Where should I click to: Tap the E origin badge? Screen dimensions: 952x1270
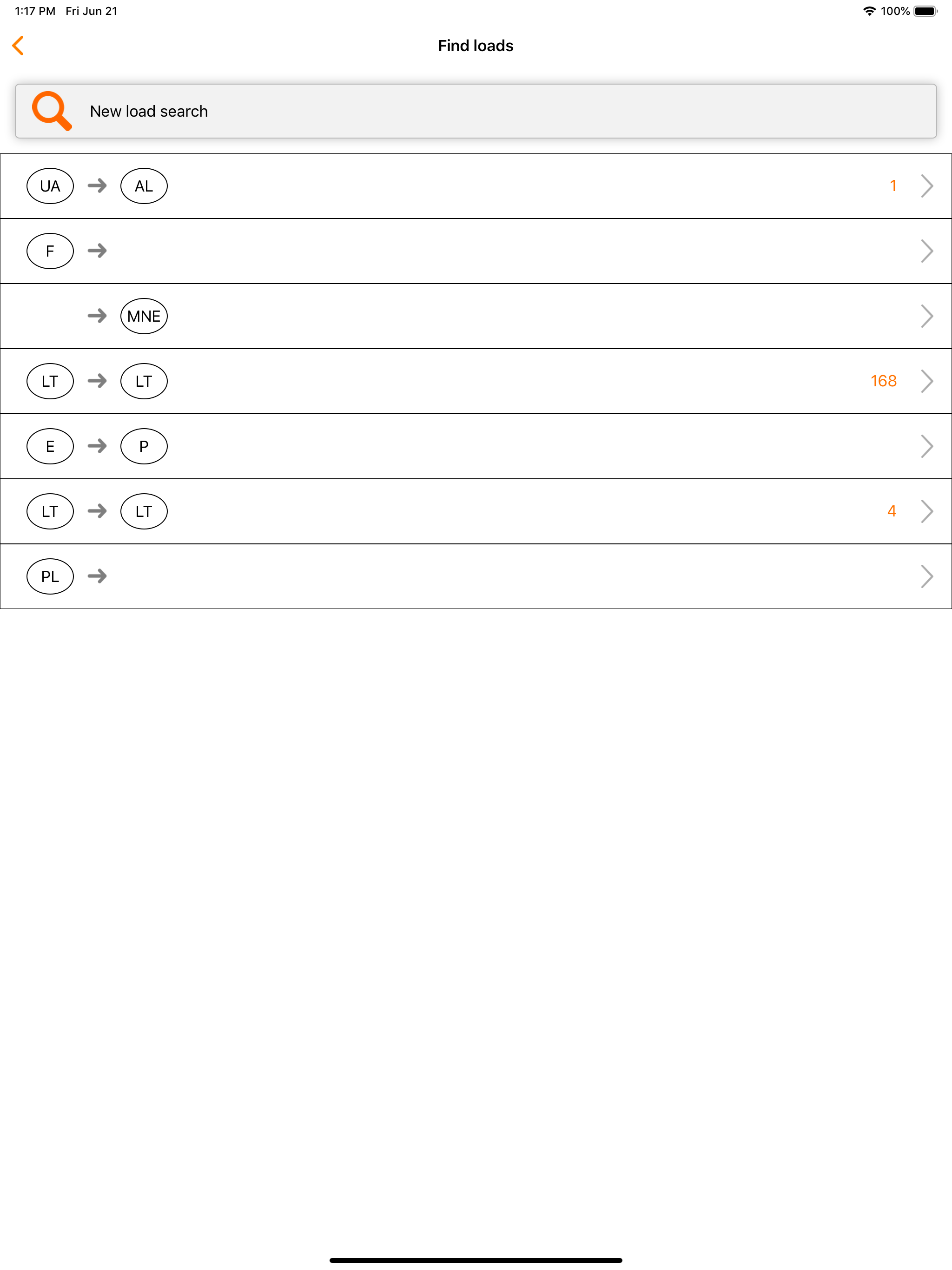point(50,446)
